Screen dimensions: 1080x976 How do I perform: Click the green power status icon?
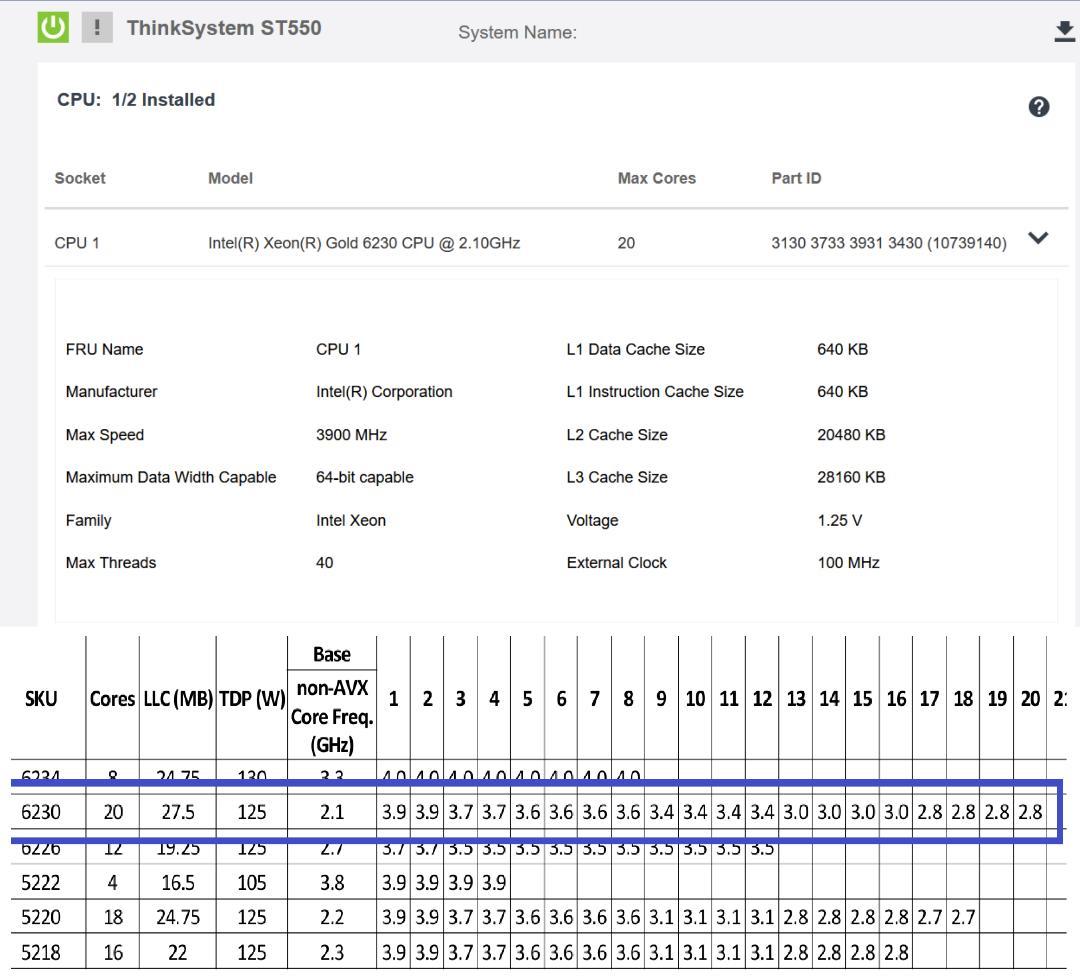tap(53, 28)
